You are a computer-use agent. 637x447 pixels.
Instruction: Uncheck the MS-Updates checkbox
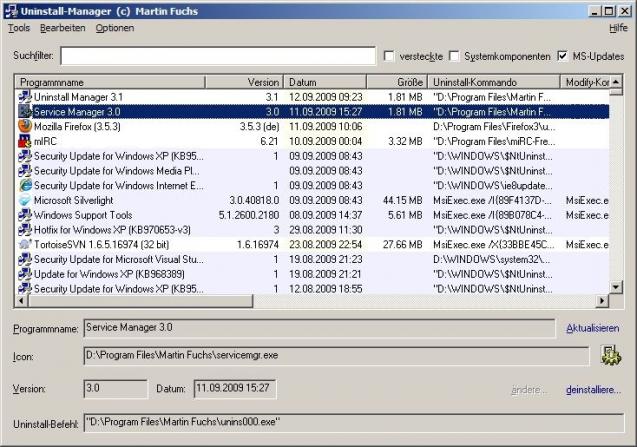coord(562,56)
